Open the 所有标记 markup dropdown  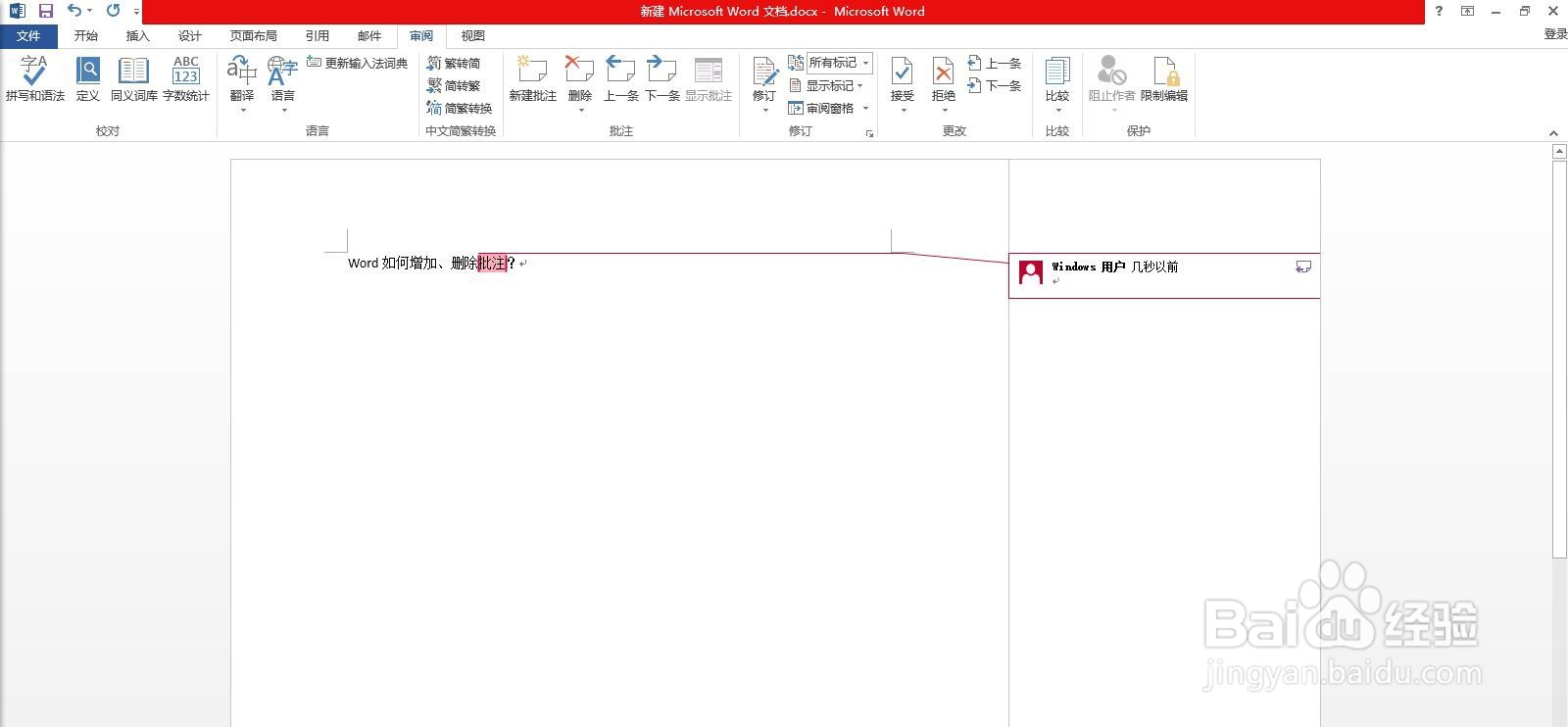click(839, 63)
